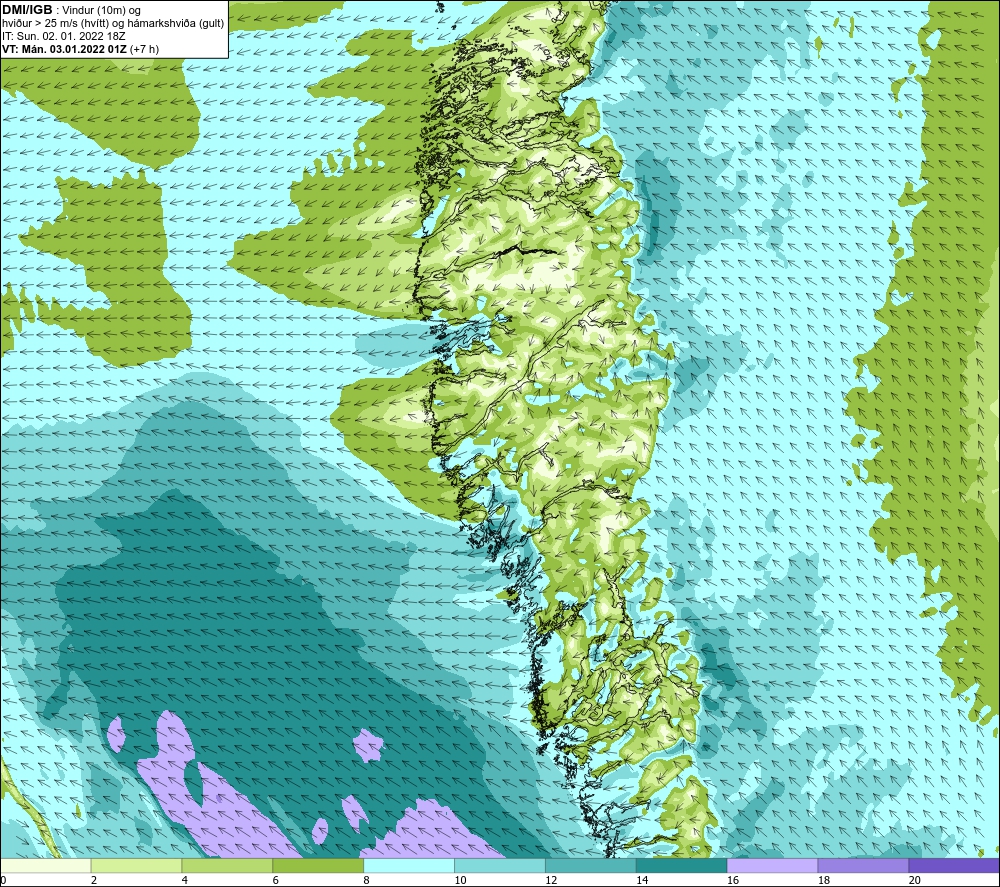1000x887 pixels.
Task: Click the 6–8 m/s olive green legend swatch
Action: 318,865
